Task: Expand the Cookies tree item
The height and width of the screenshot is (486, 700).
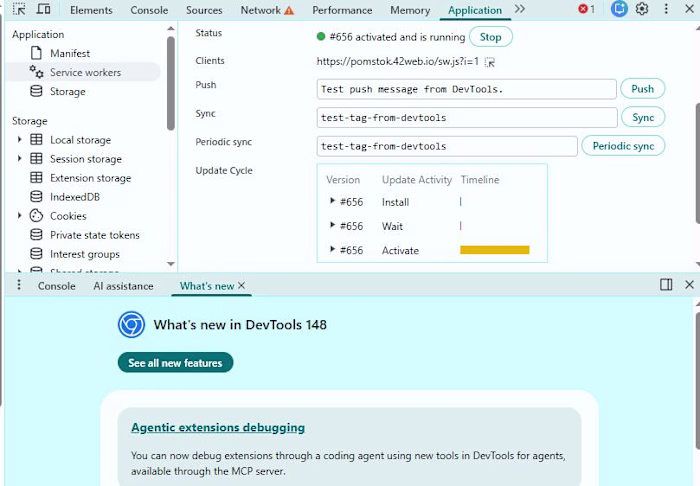Action: tap(19, 216)
